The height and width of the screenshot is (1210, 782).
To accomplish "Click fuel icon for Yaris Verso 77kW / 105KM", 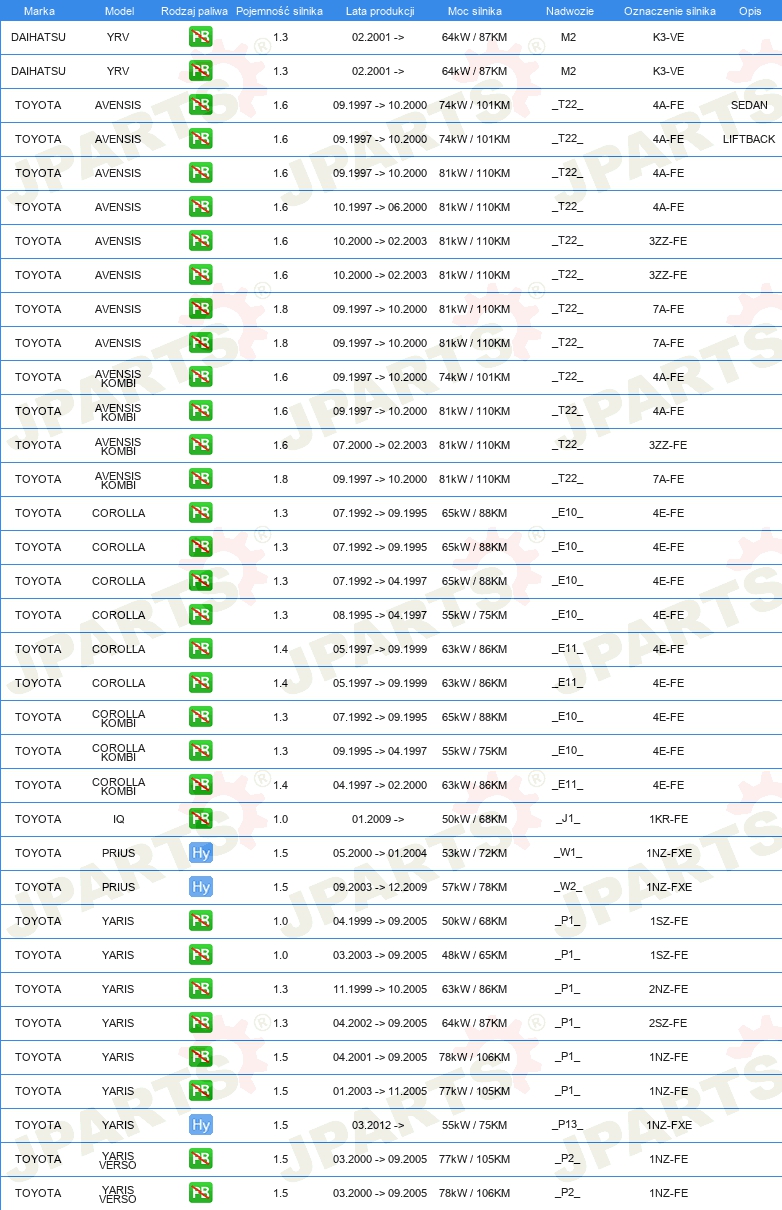I will click(x=201, y=1159).
